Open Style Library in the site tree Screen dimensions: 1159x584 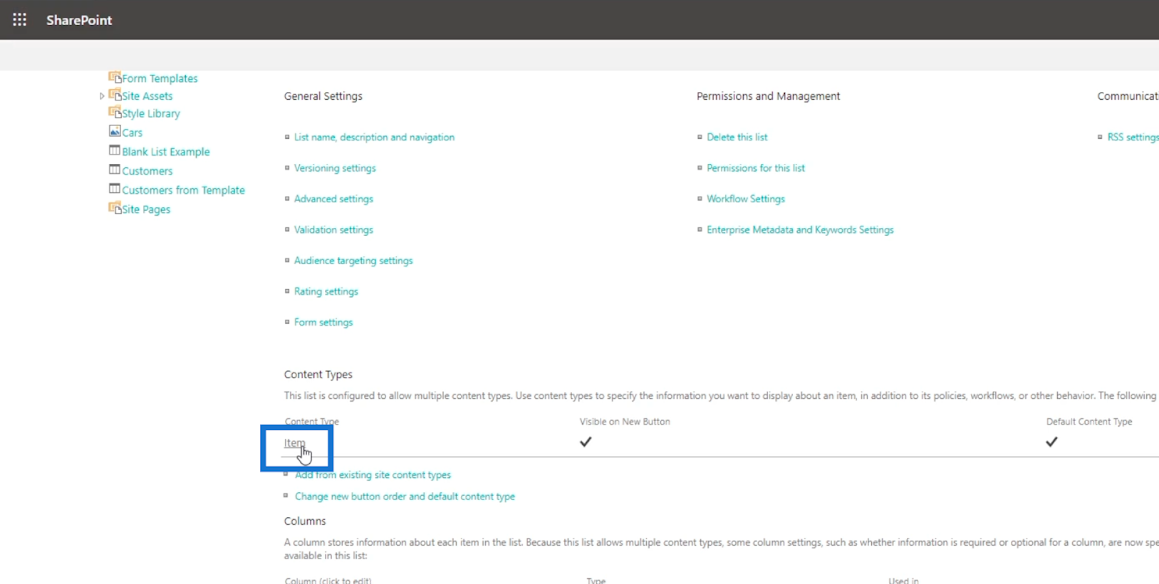pos(151,114)
